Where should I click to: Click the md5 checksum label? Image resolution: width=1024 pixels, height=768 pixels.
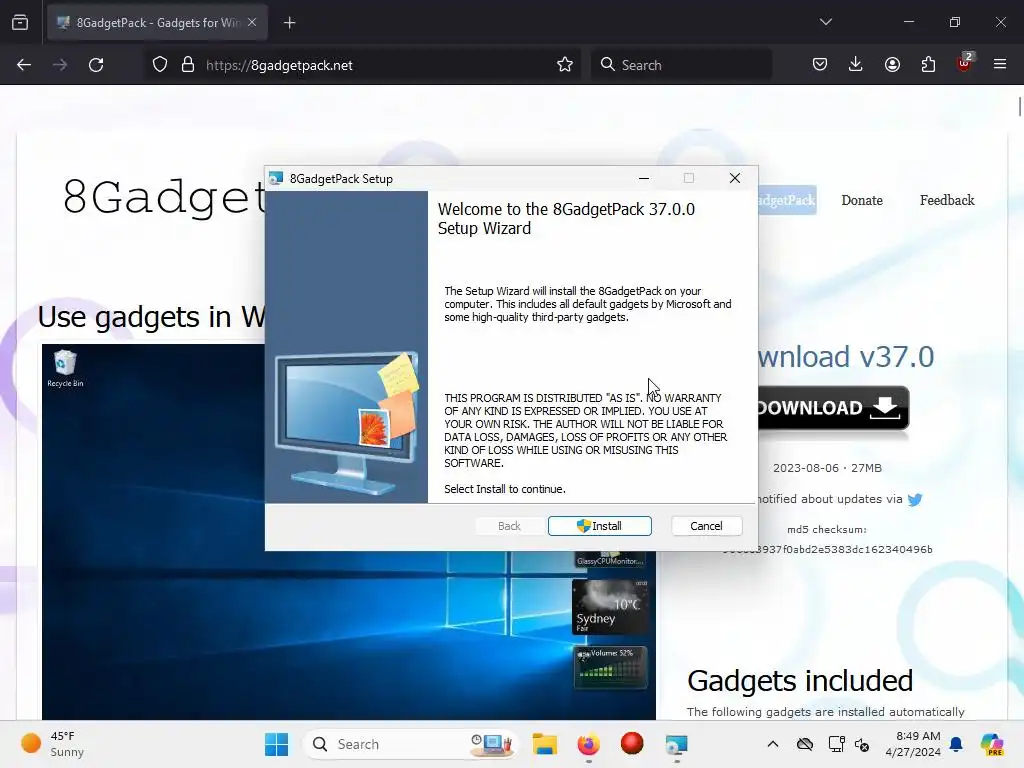(827, 530)
